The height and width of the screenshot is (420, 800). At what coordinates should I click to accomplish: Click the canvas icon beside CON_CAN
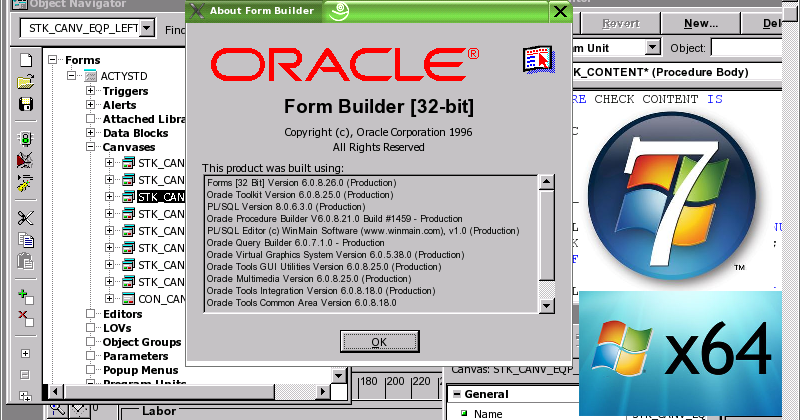tap(129, 299)
